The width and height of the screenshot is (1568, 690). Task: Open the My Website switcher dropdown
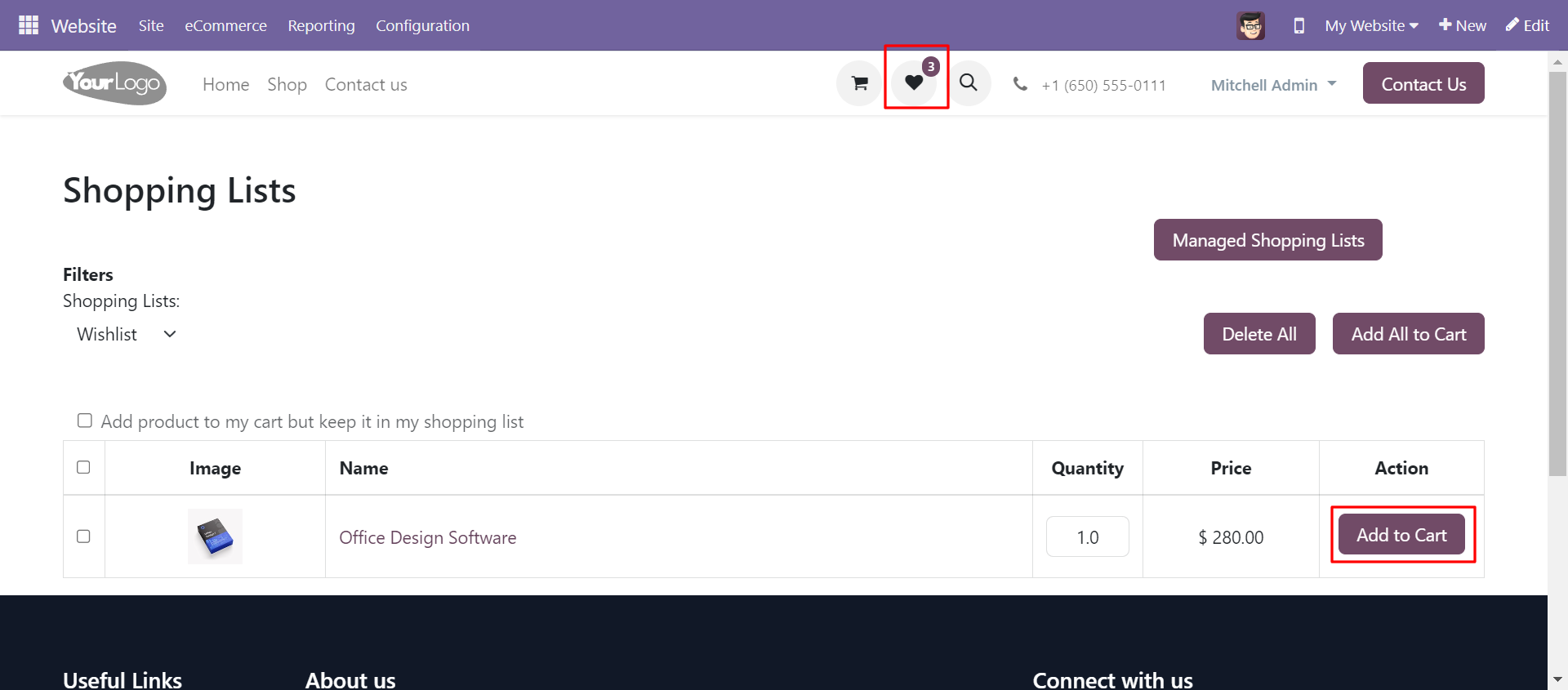click(1372, 25)
